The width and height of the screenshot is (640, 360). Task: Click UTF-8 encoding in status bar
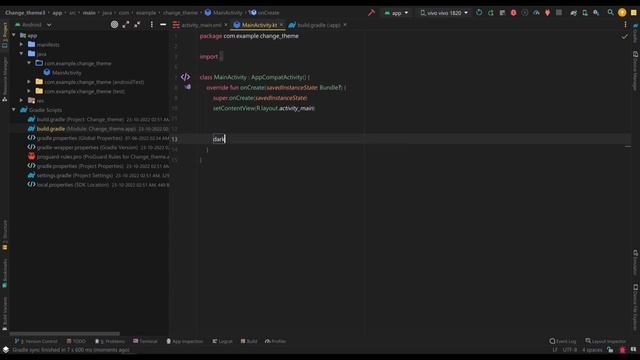[x=569, y=350]
